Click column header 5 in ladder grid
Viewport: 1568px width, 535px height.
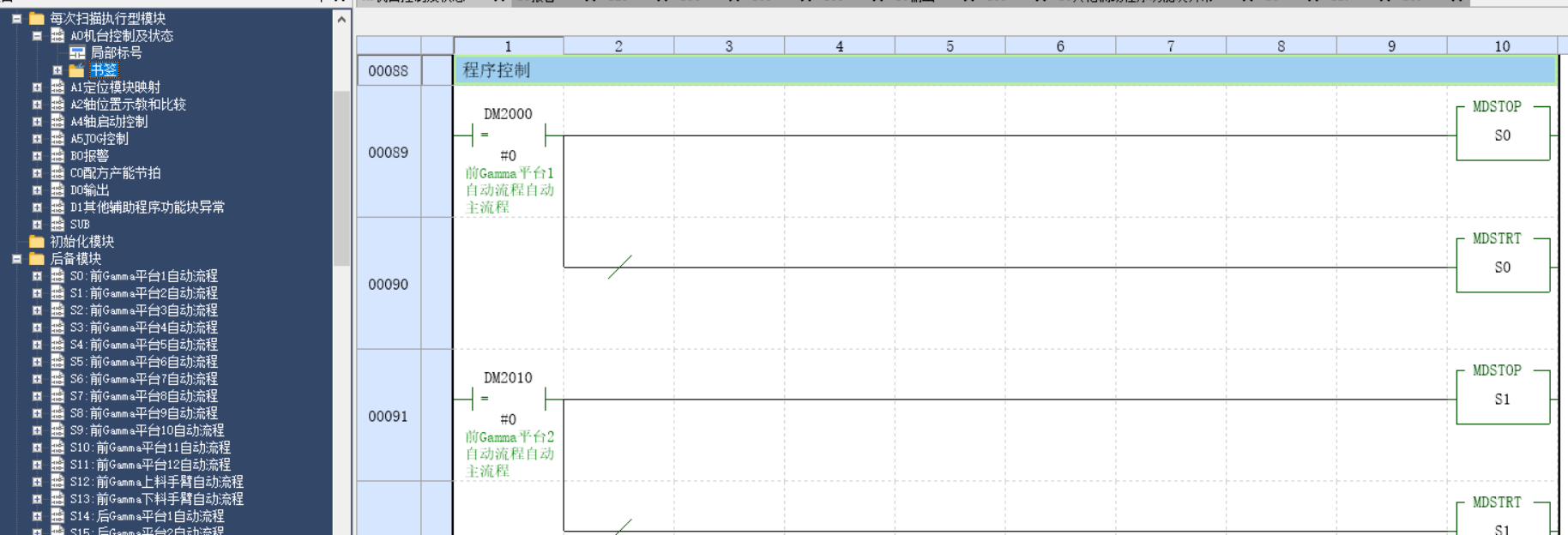coord(950,46)
